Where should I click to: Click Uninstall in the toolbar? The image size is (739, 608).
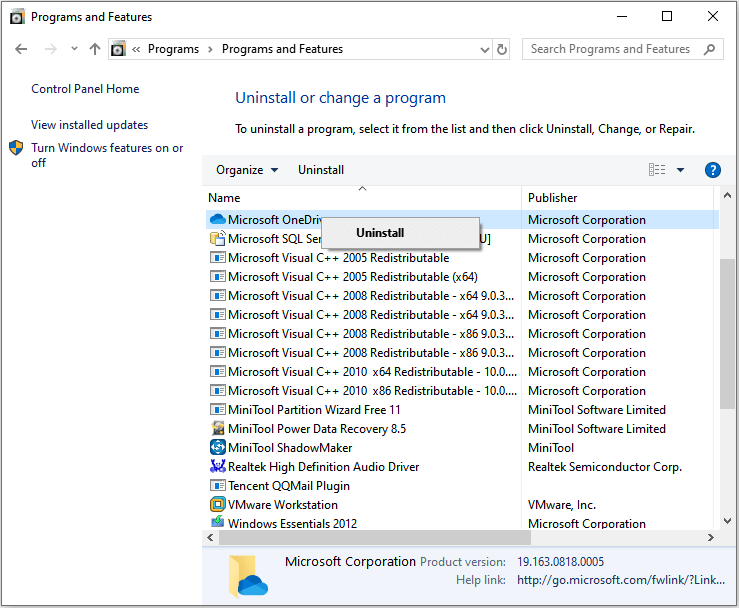(320, 170)
